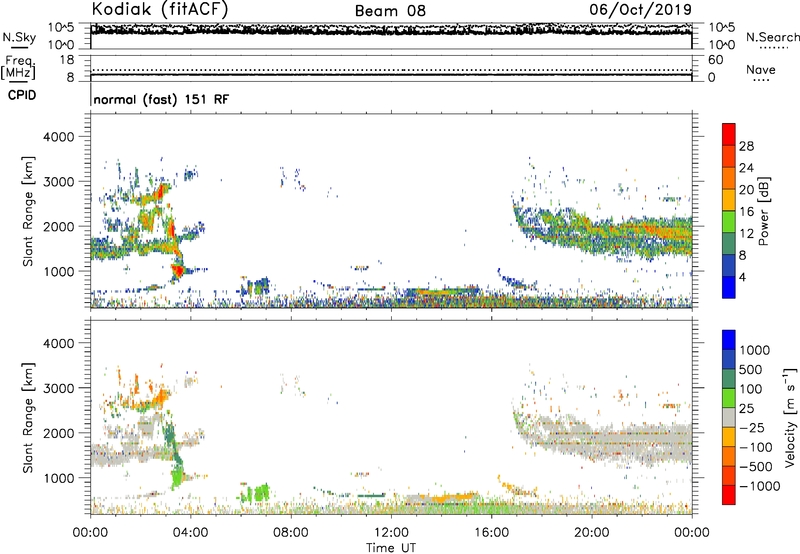The width and height of the screenshot is (800, 554).
Task: Click the "Slant Range [km]" label of the power panel
Action: tap(28, 211)
